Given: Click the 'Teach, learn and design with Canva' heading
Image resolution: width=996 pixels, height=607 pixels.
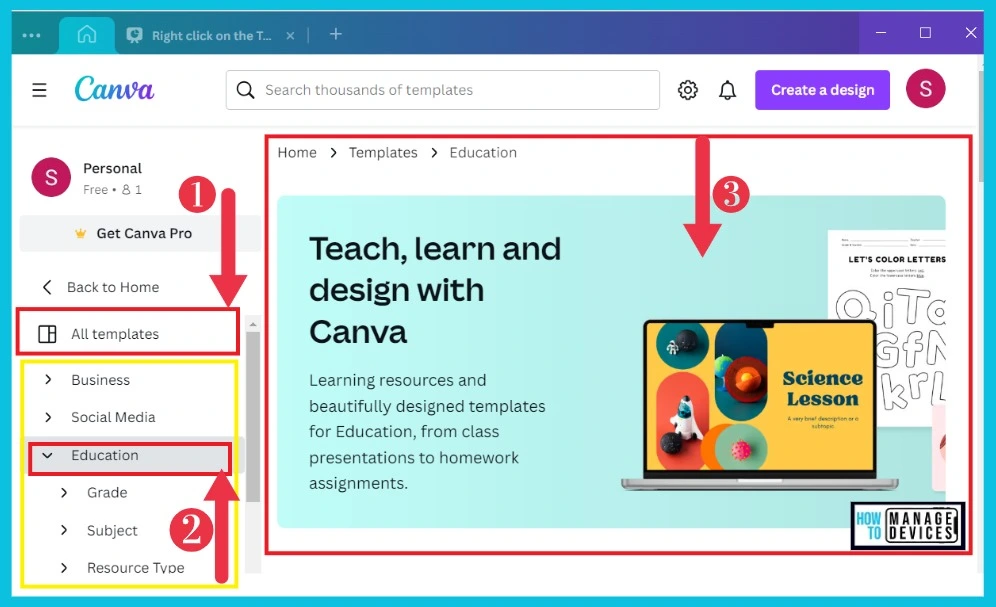Looking at the screenshot, I should pos(435,290).
